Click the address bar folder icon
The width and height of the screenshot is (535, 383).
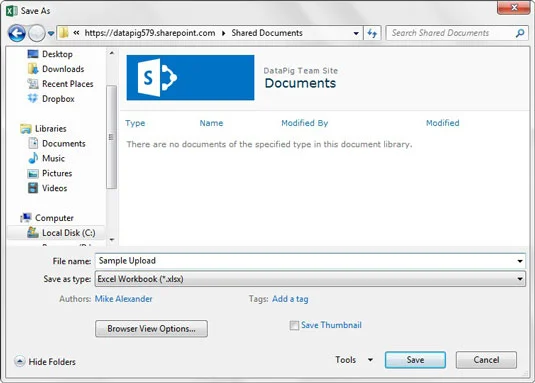pos(63,33)
